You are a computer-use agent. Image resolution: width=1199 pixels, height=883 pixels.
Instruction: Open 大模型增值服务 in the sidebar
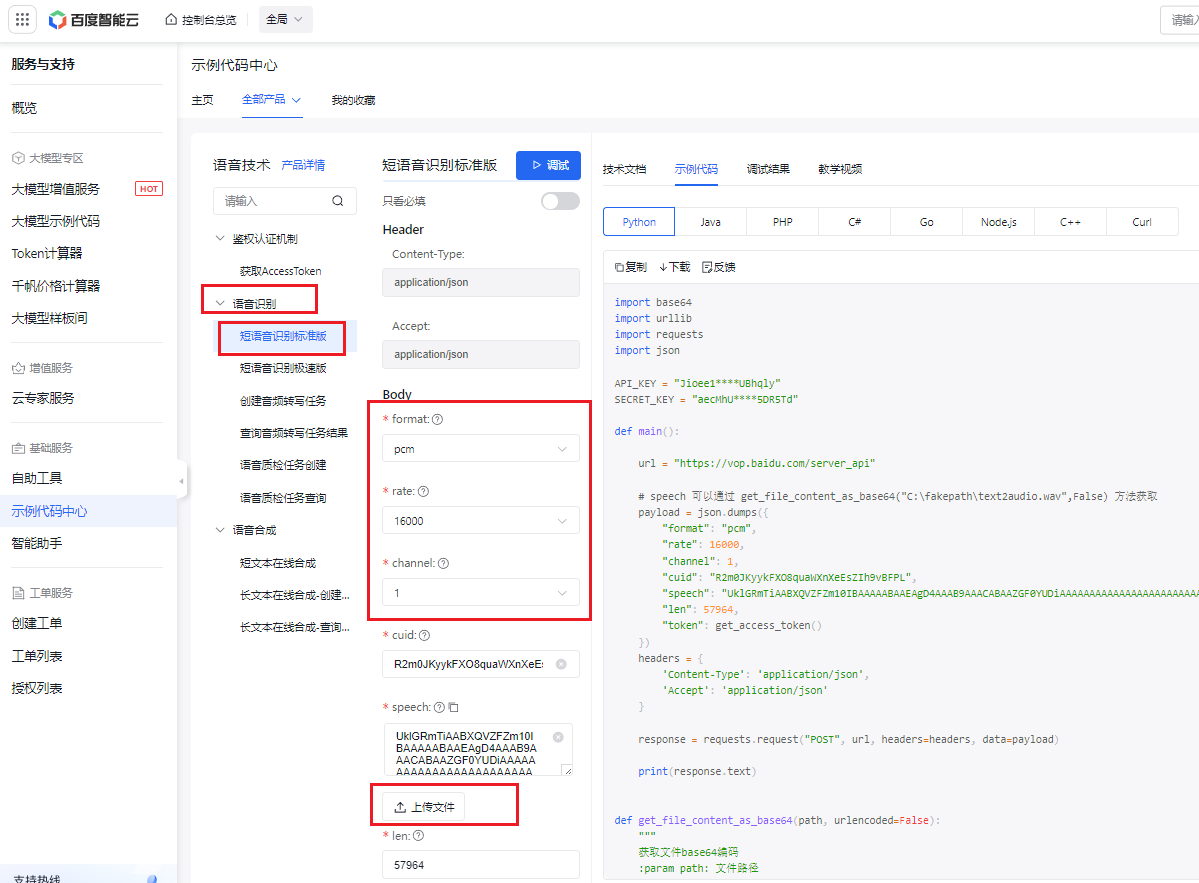point(55,189)
